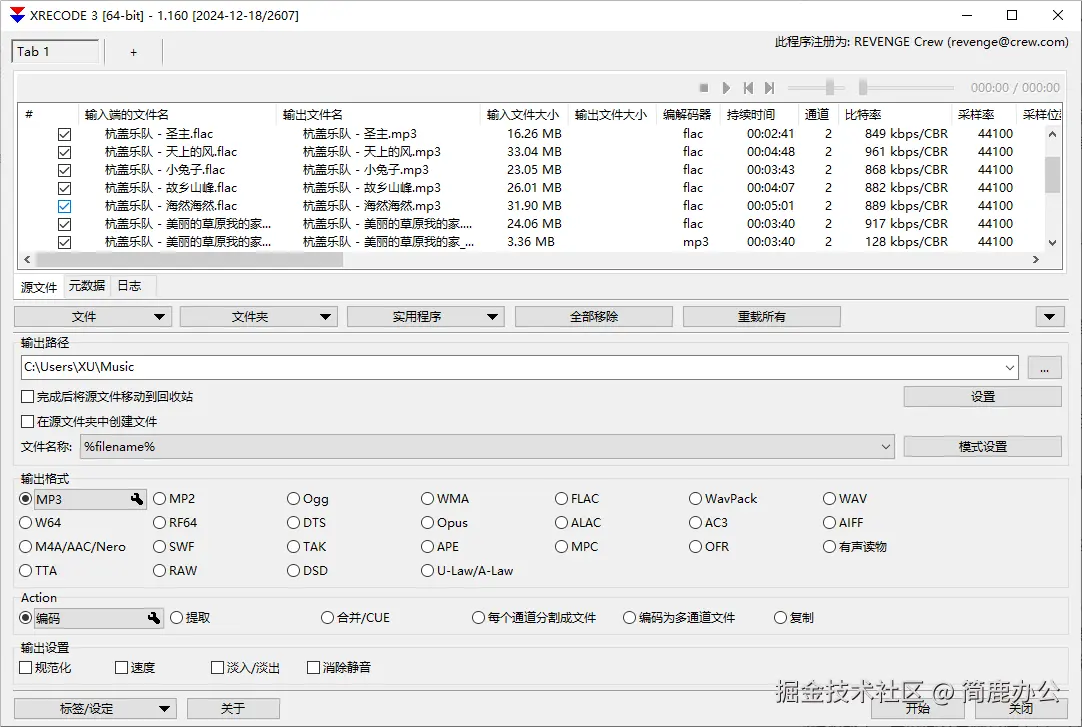1082x727 pixels.
Task: Click the XRECODE app logo icon
Action: pos(17,14)
